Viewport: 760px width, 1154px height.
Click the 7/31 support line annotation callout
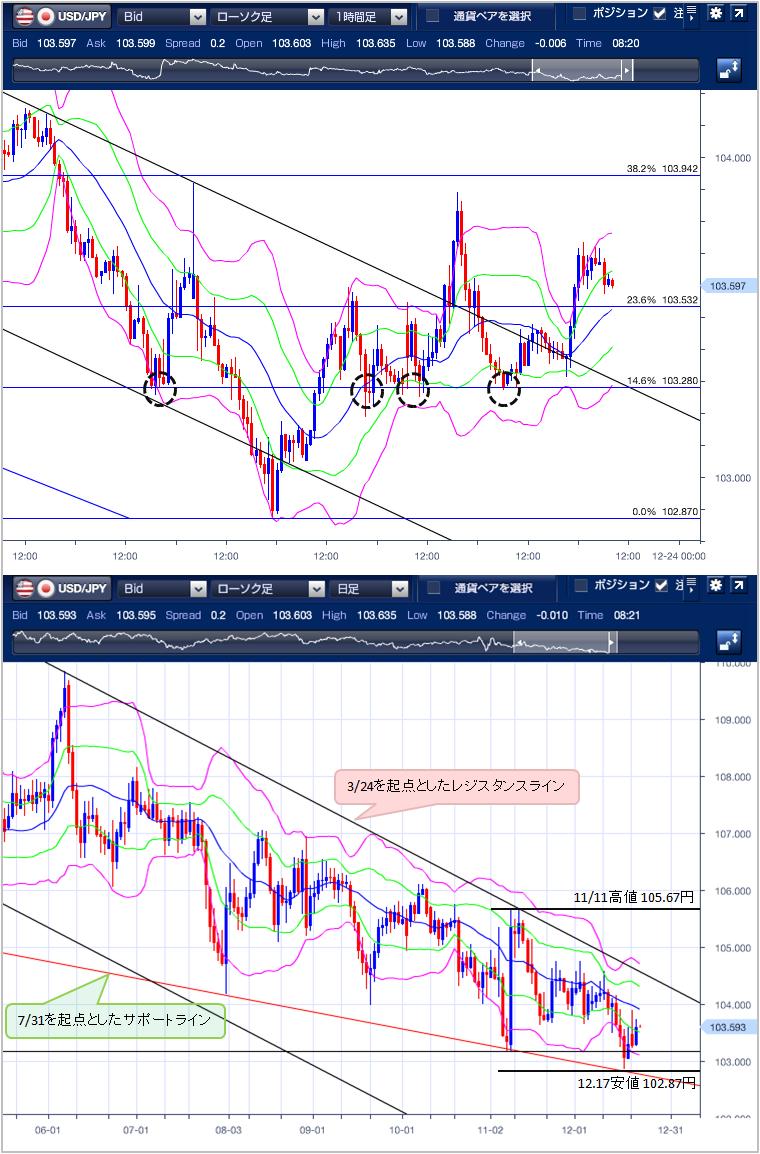click(115, 1020)
